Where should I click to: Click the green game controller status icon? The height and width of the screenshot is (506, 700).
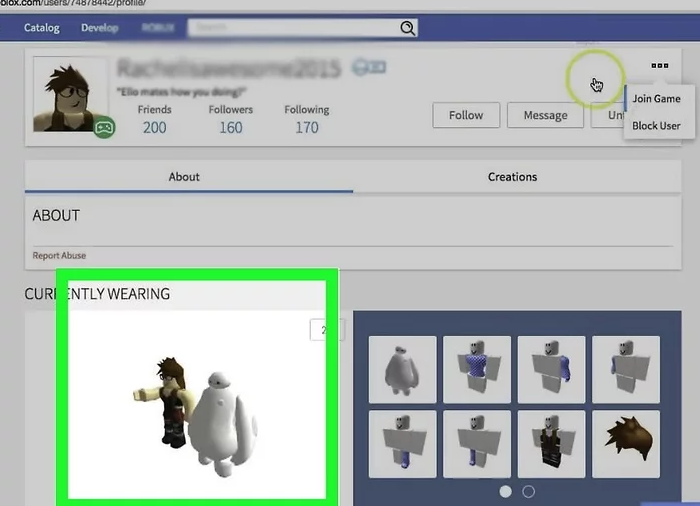tap(104, 128)
